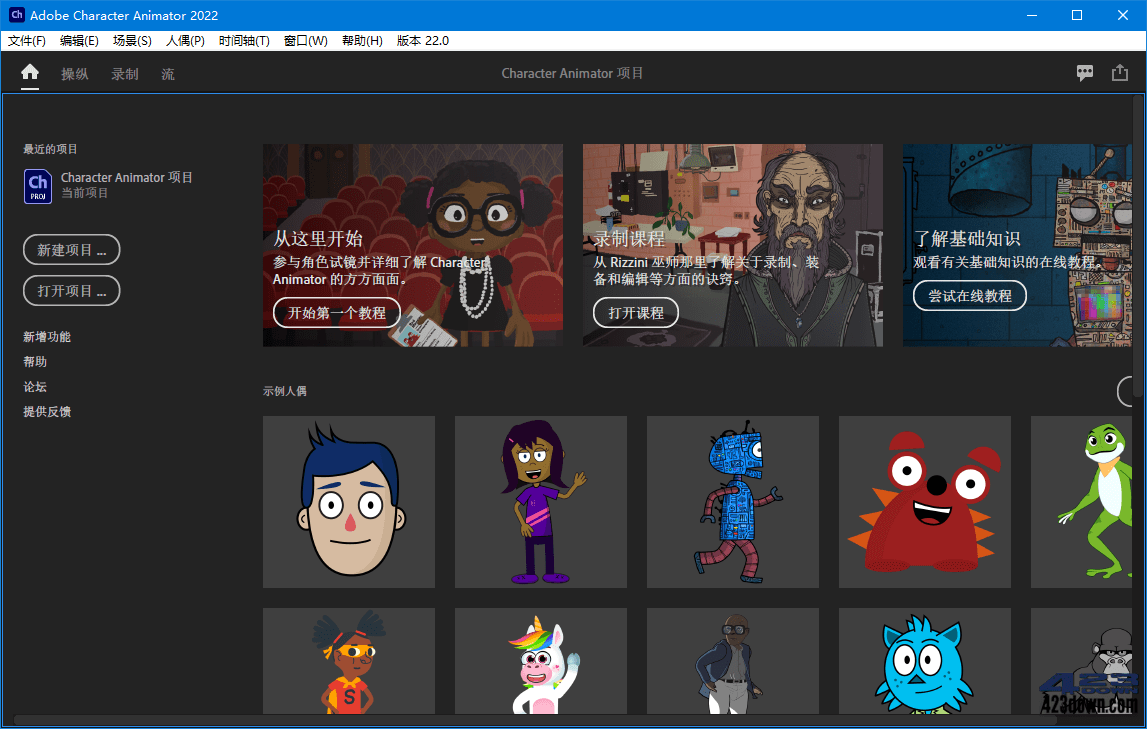Click the share/export icon in top right
Viewport: 1147px width, 729px height.
tap(1120, 72)
